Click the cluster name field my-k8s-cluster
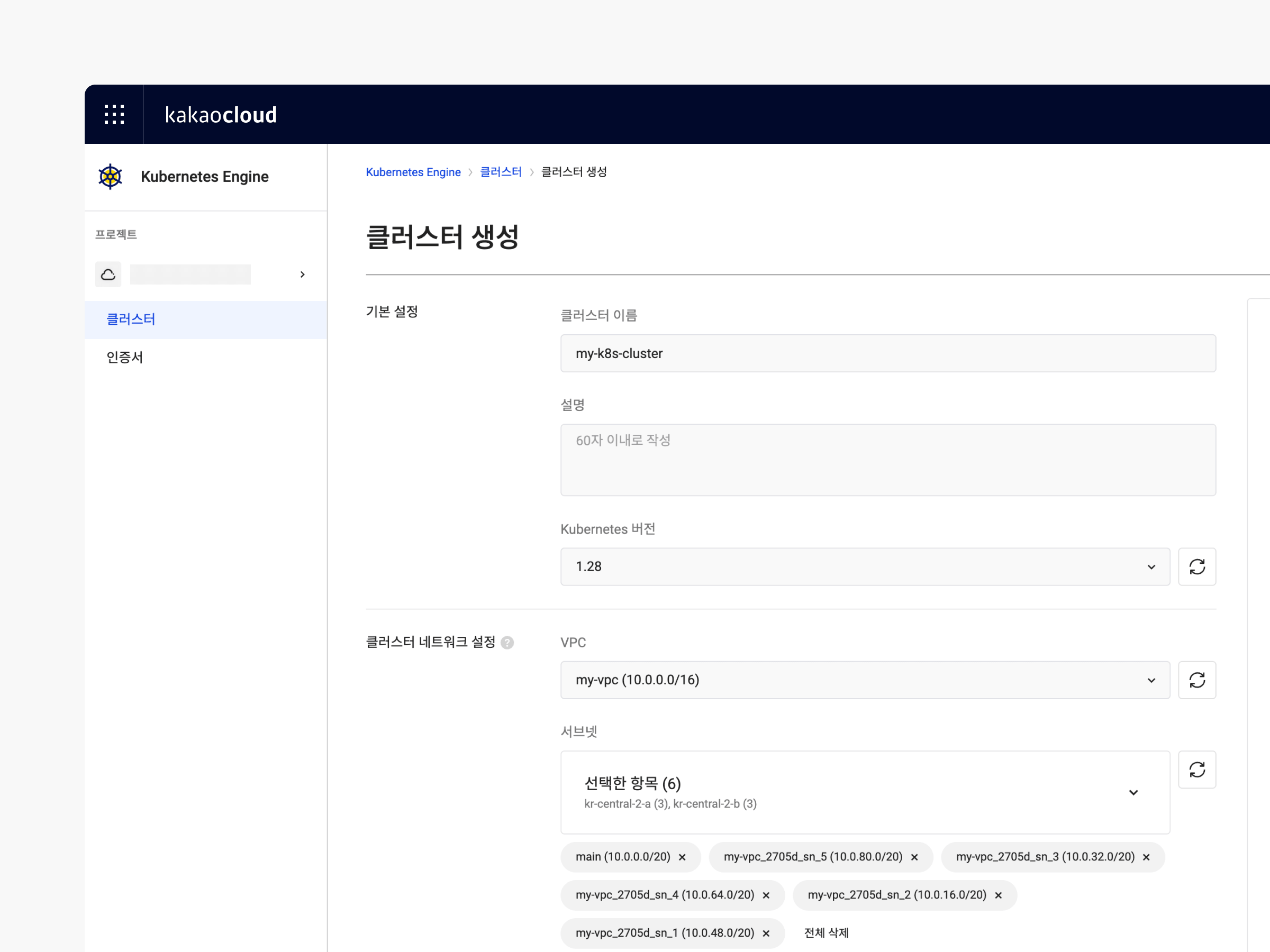 887,353
